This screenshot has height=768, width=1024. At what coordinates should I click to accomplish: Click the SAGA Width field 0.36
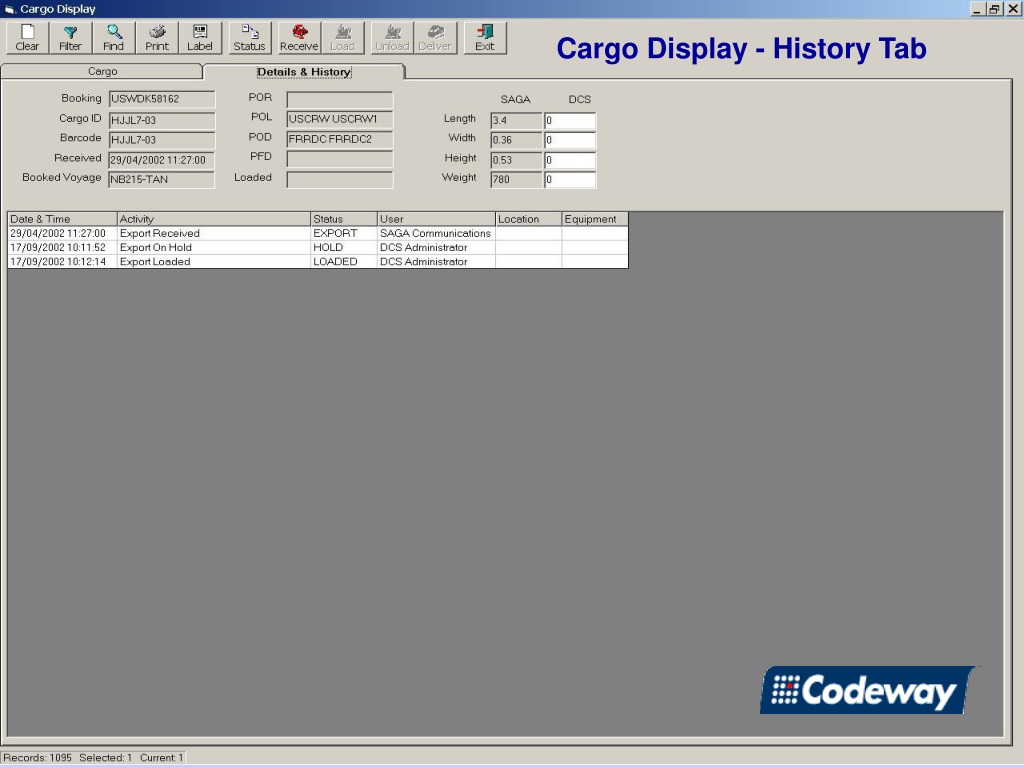(517, 140)
